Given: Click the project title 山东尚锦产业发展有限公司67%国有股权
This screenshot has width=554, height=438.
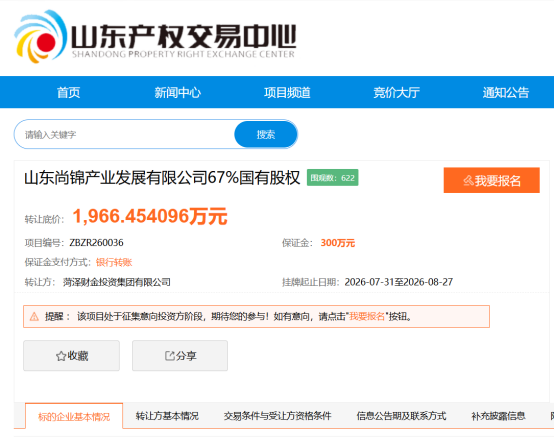Looking at the screenshot, I should [x=162, y=178].
